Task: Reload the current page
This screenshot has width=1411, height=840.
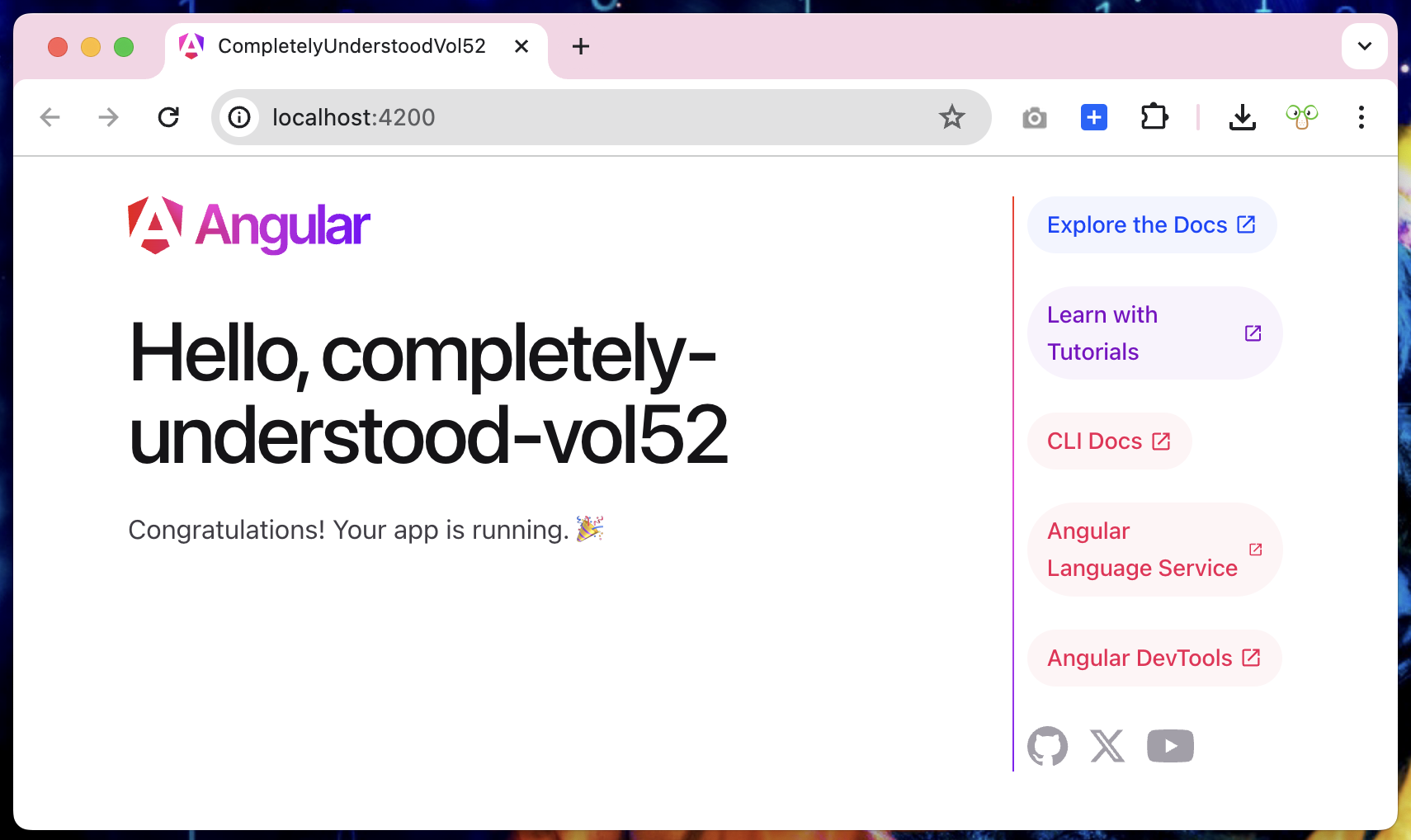Action: click(x=168, y=117)
